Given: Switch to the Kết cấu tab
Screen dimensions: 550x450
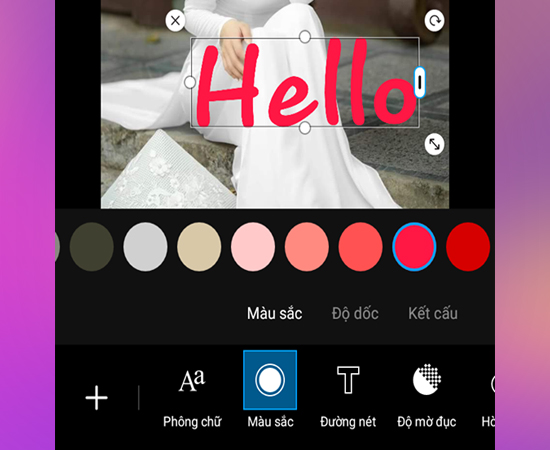Looking at the screenshot, I should coord(433,313).
